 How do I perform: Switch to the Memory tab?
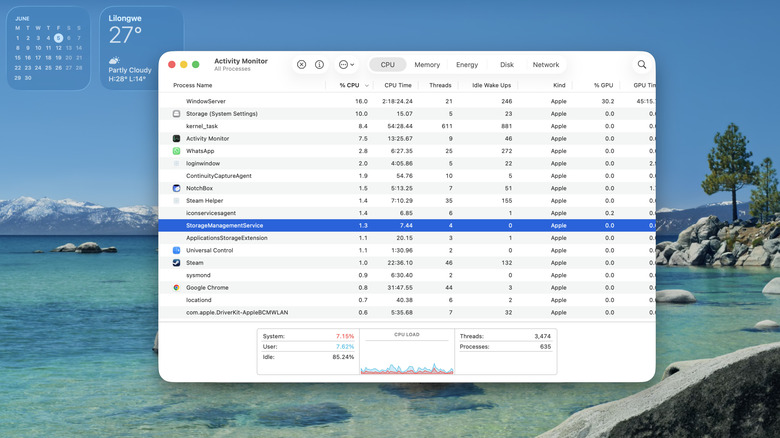pos(427,65)
